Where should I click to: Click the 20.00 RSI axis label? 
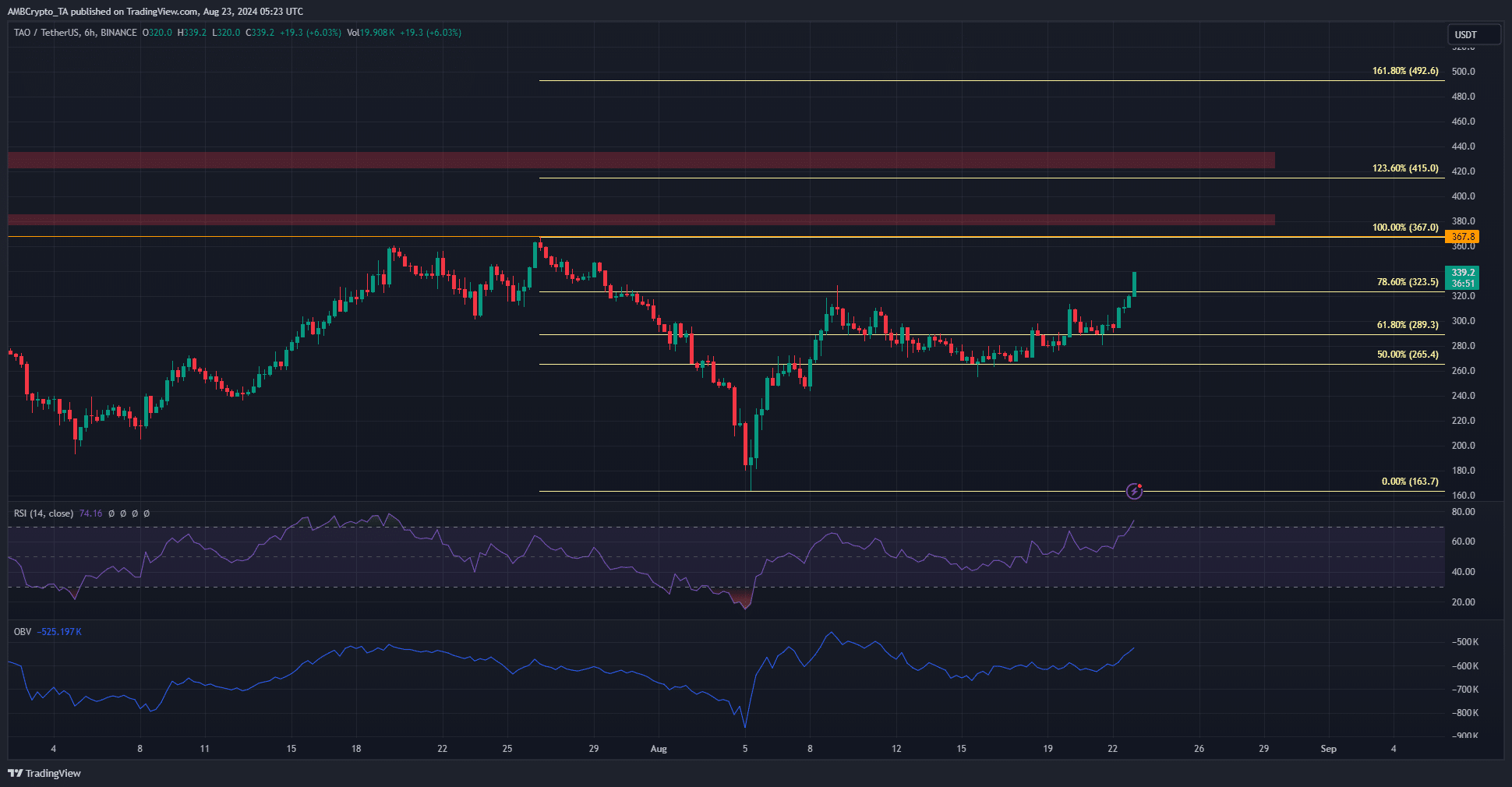1463,602
